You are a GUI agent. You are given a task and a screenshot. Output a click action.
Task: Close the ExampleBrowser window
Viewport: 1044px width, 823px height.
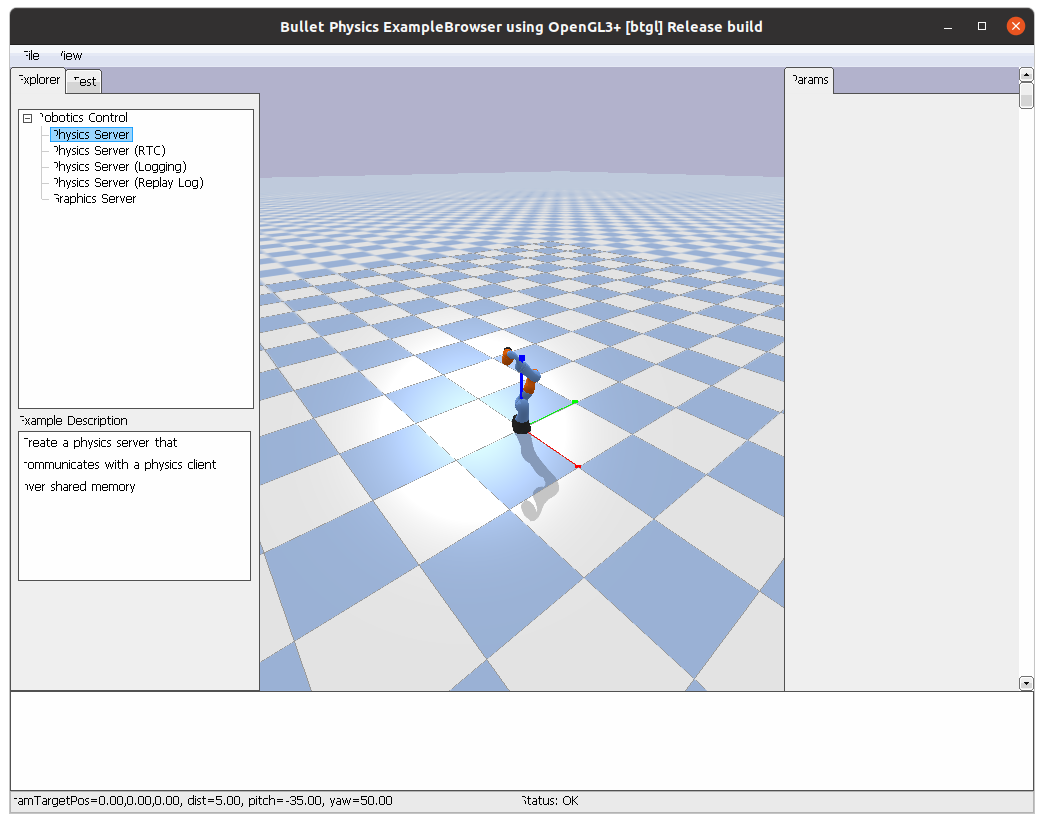(1015, 26)
